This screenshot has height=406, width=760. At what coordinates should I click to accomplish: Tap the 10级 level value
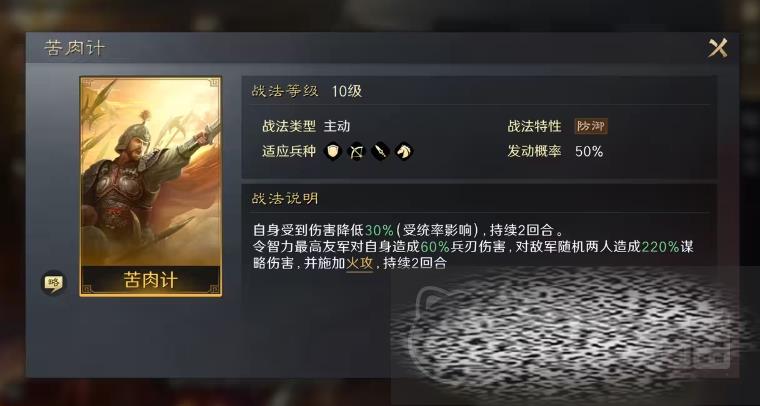(347, 91)
